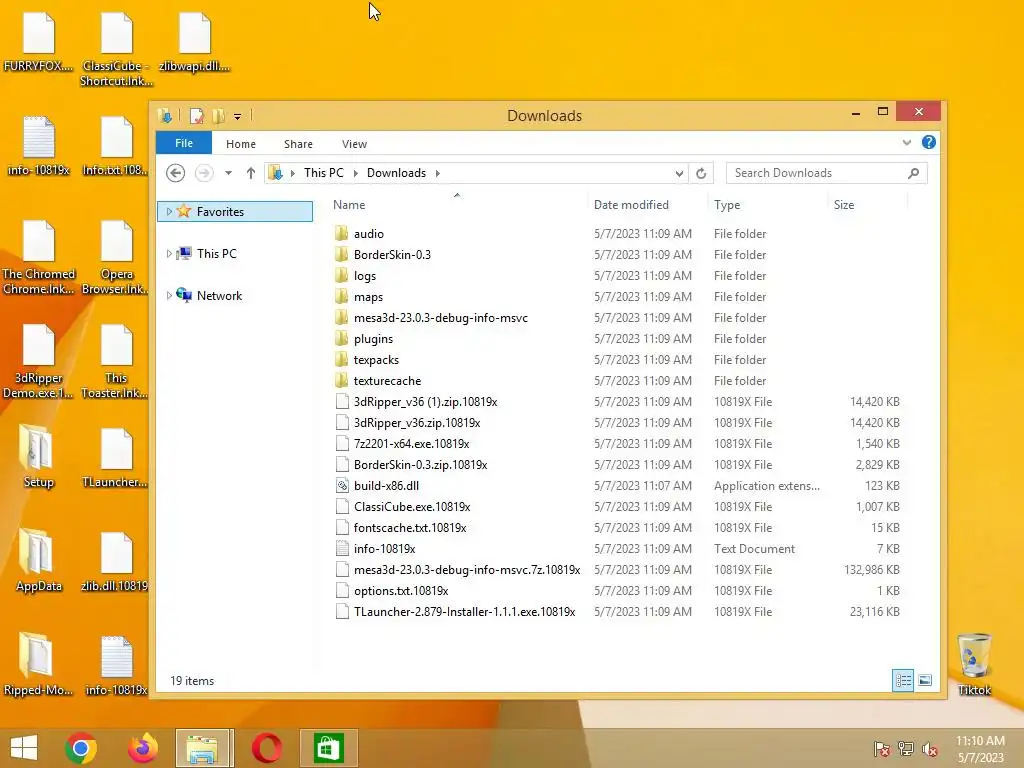
Task: Click arrow after This PC in address path
Action: [356, 173]
